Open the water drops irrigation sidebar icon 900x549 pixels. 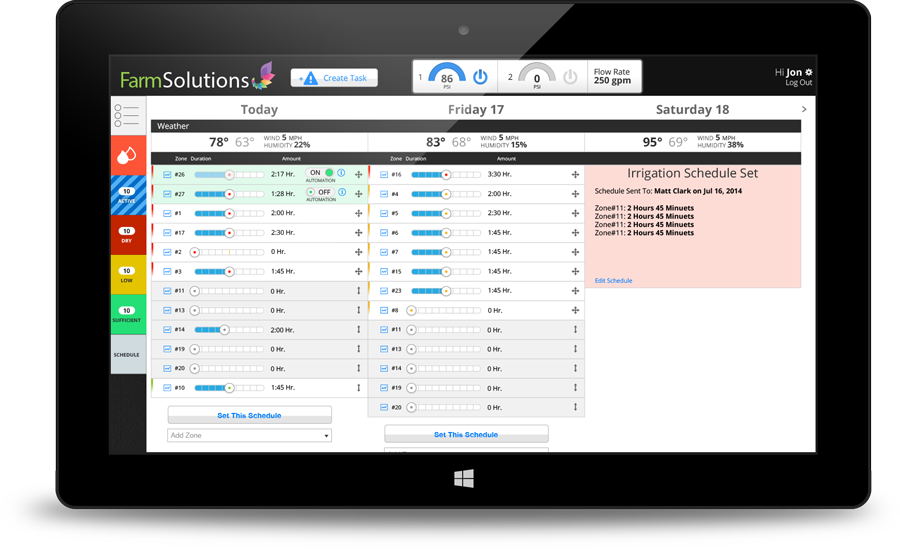(127, 155)
